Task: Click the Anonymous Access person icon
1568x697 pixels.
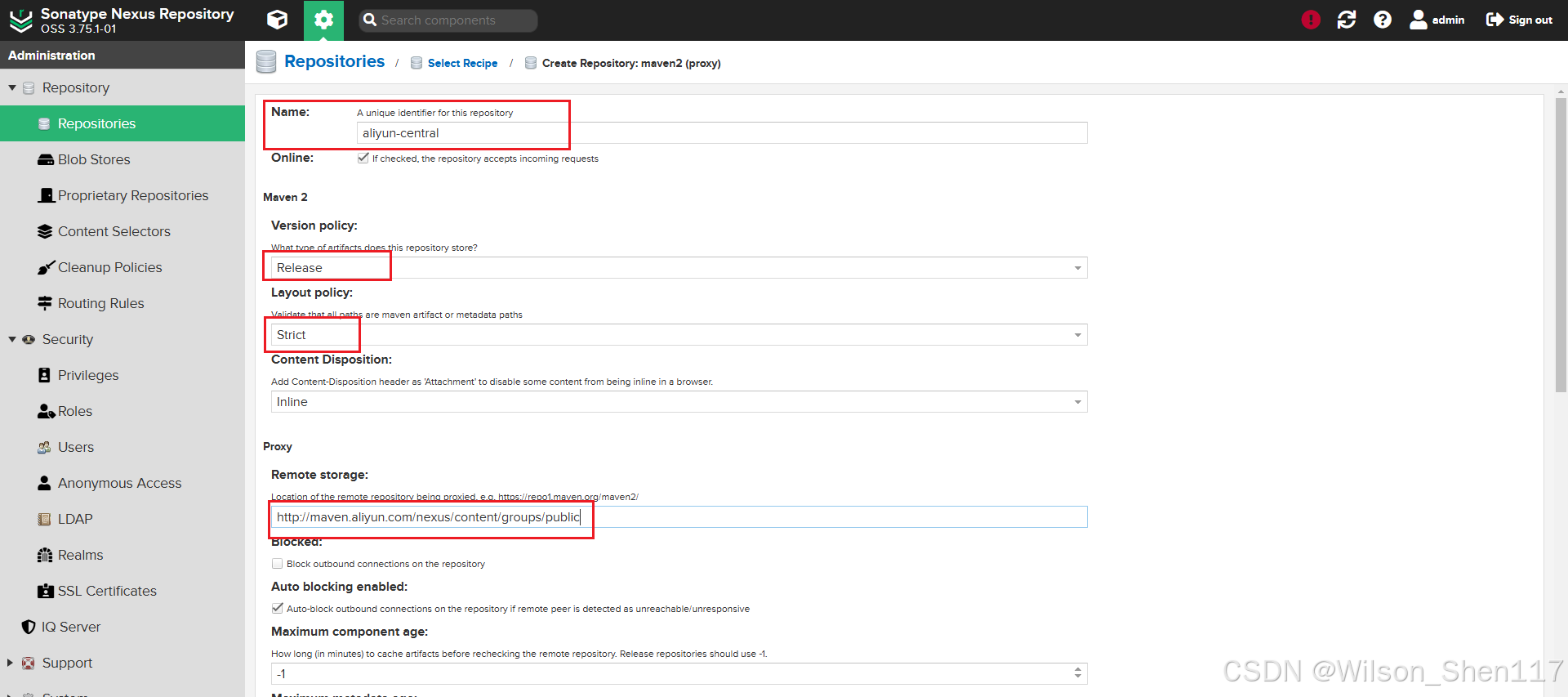Action: click(x=45, y=483)
